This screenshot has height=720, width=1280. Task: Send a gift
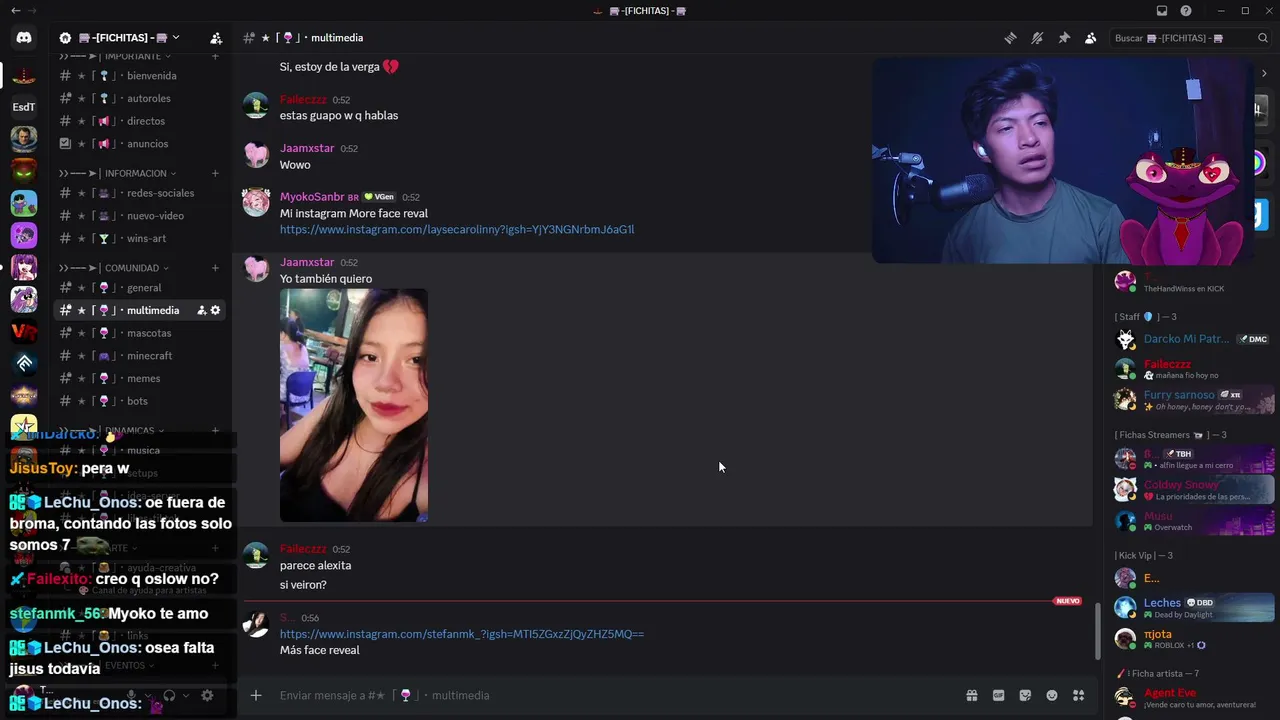(x=971, y=695)
